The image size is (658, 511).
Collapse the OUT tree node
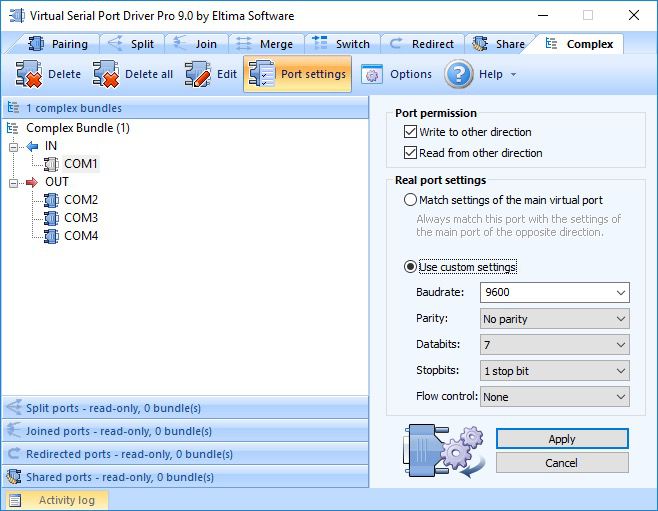click(13, 183)
